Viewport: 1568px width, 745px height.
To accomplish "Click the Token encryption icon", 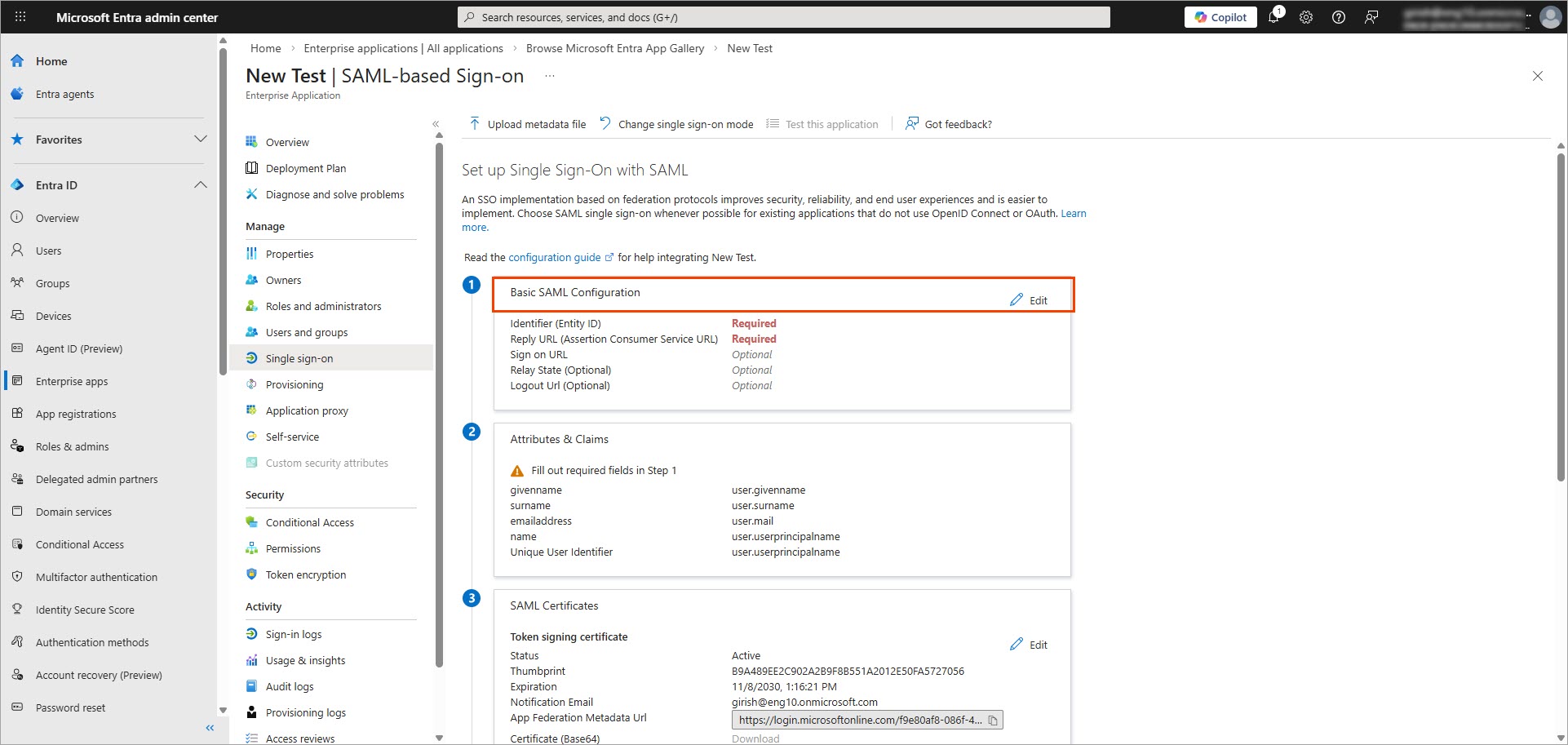I will 251,574.
